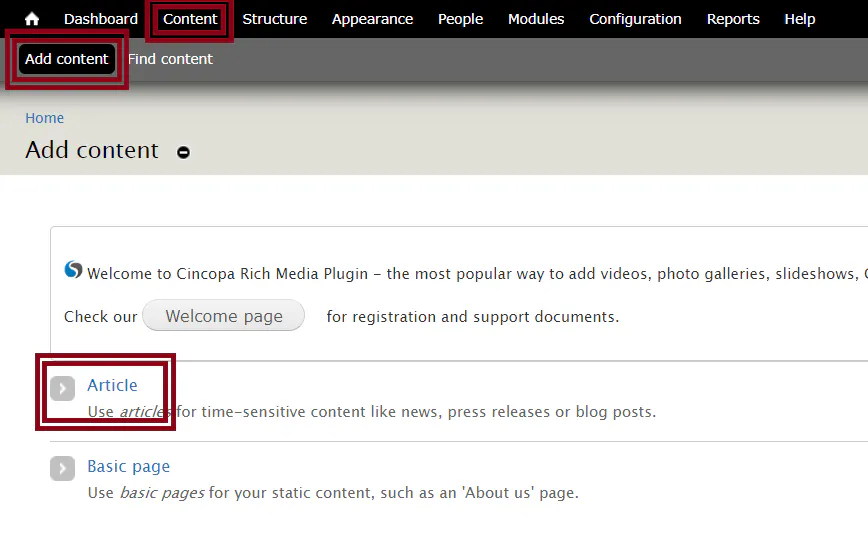This screenshot has height=542, width=868.
Task: Click 'for registration and support documents' text
Action: click(473, 317)
